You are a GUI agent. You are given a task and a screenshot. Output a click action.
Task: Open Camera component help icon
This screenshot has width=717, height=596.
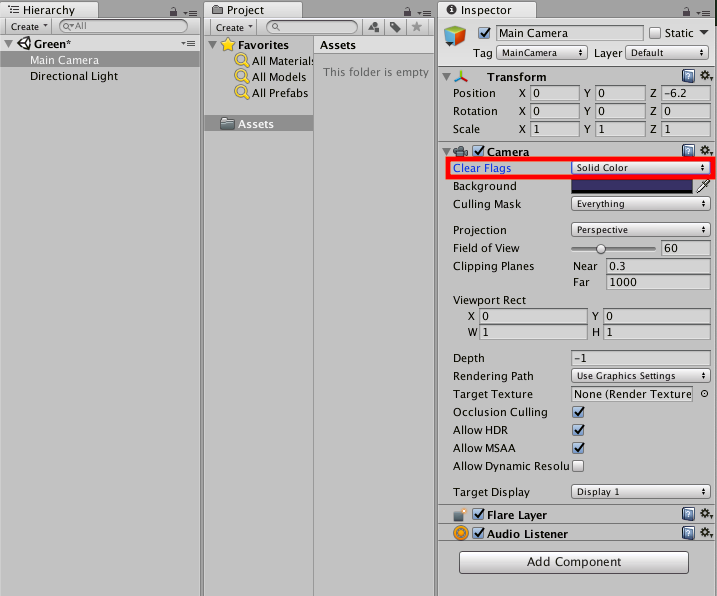click(x=688, y=150)
